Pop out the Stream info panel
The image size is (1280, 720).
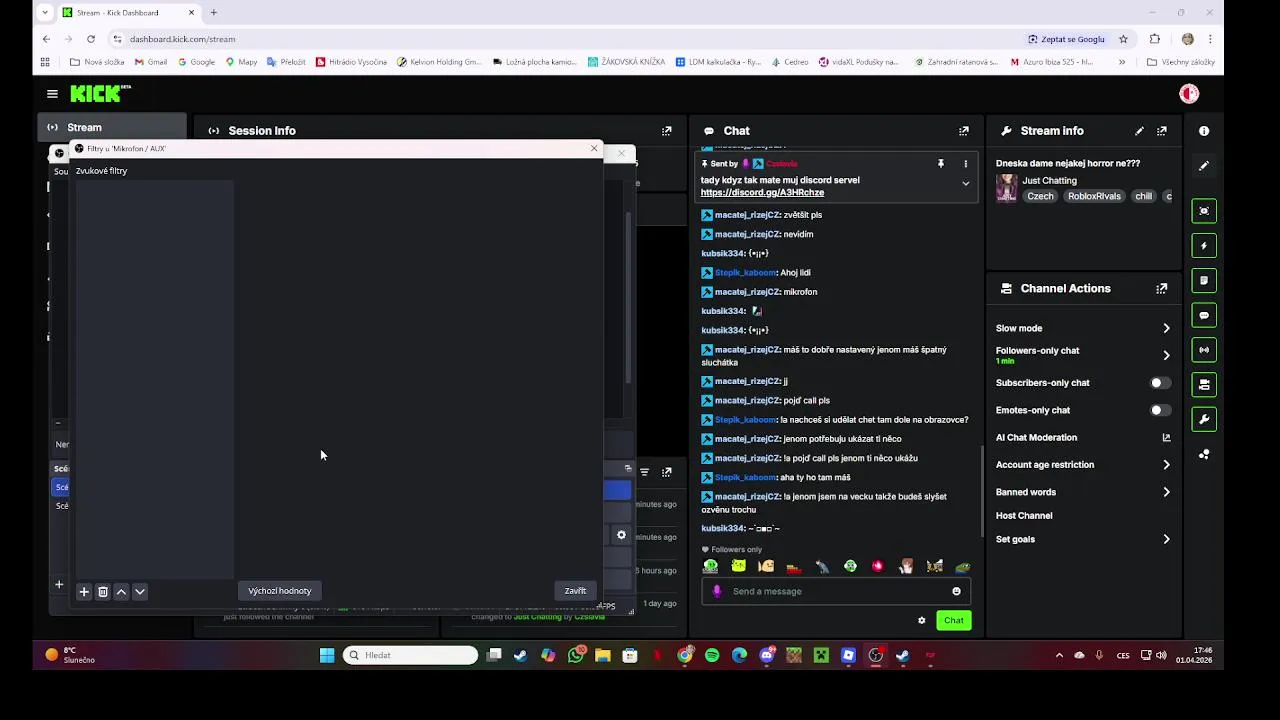click(x=1162, y=131)
